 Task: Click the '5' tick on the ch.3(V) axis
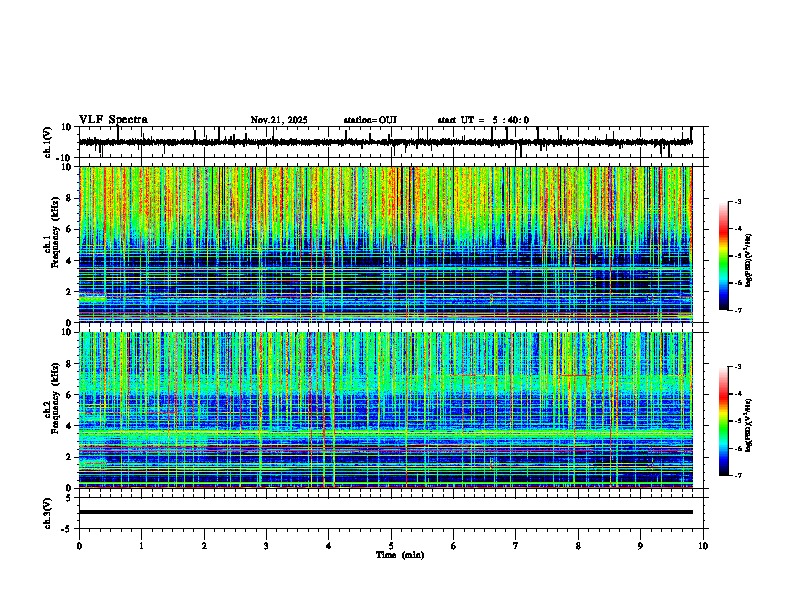69,497
